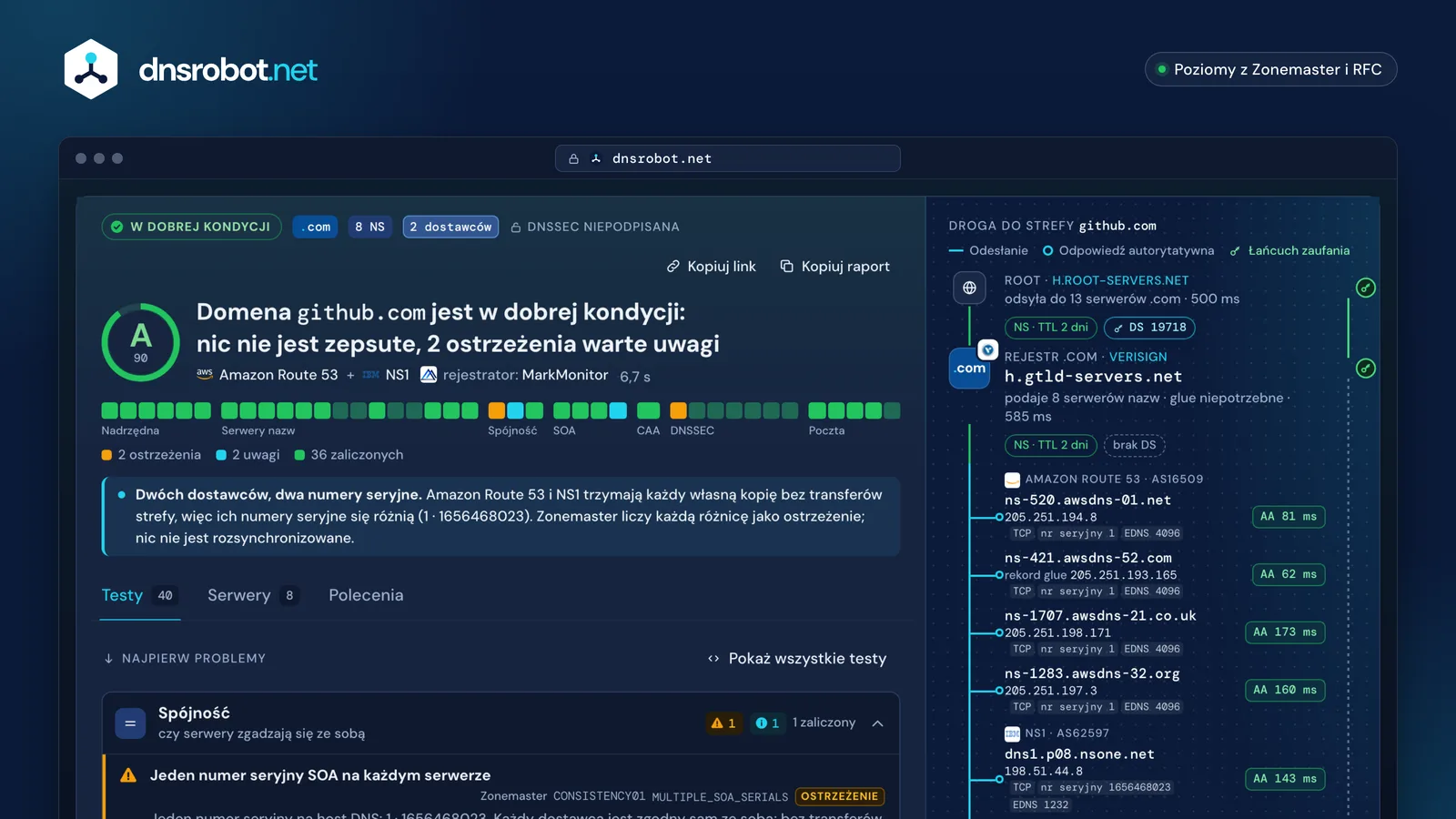Click the 2 dostawców tag

450,227
